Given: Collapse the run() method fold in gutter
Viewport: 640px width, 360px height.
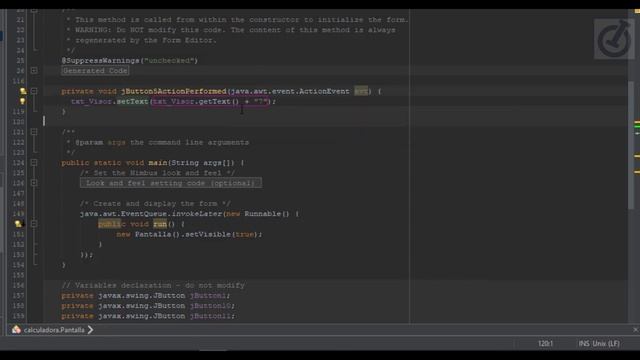Looking at the screenshot, I should (x=34, y=224).
